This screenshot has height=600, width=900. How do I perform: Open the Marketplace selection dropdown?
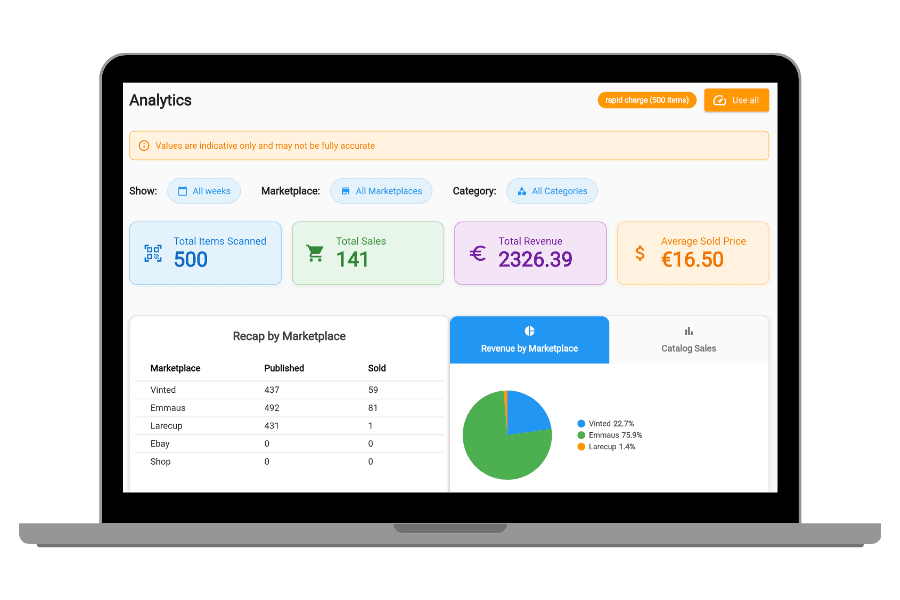[x=381, y=190]
